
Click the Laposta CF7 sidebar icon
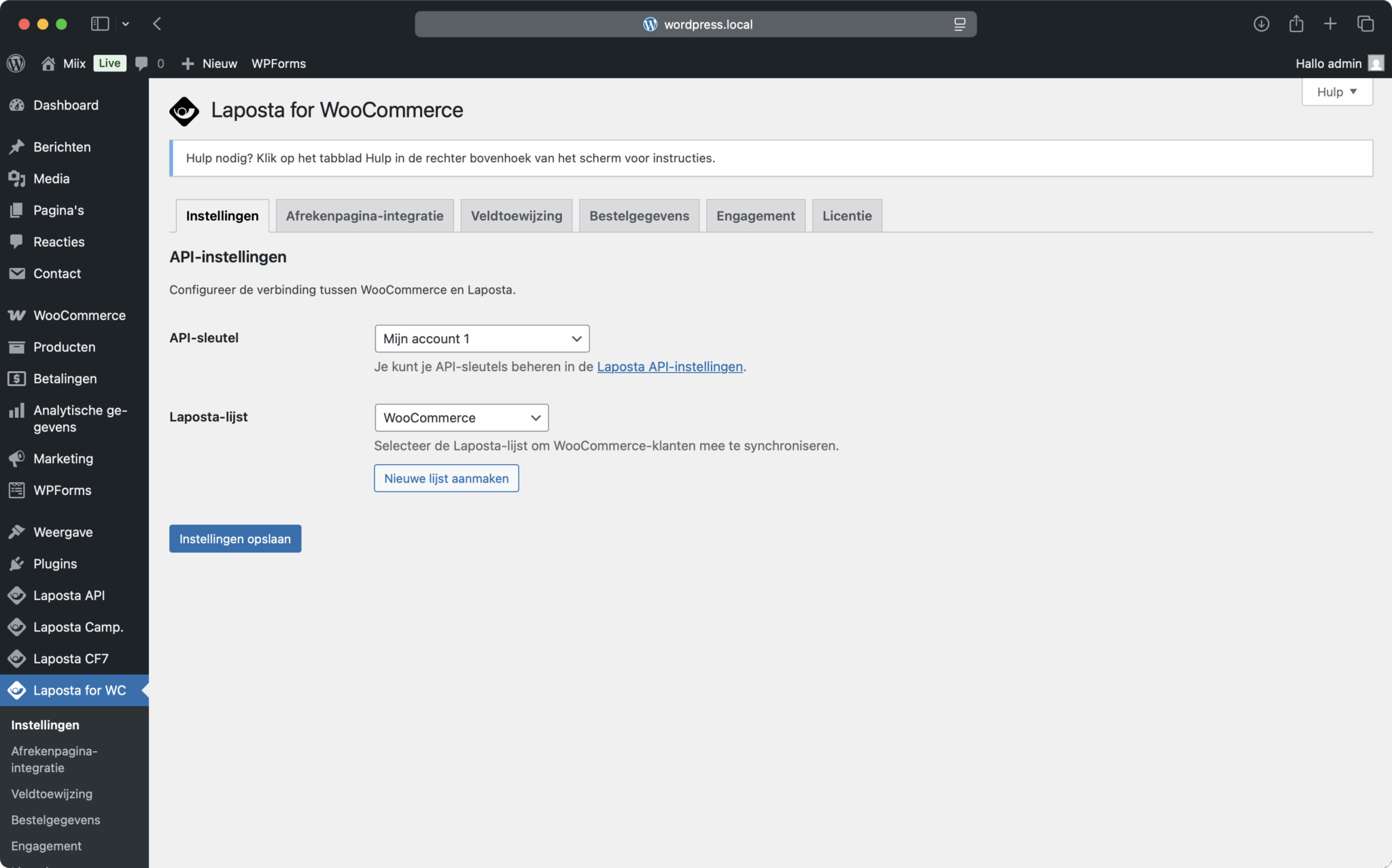17,659
